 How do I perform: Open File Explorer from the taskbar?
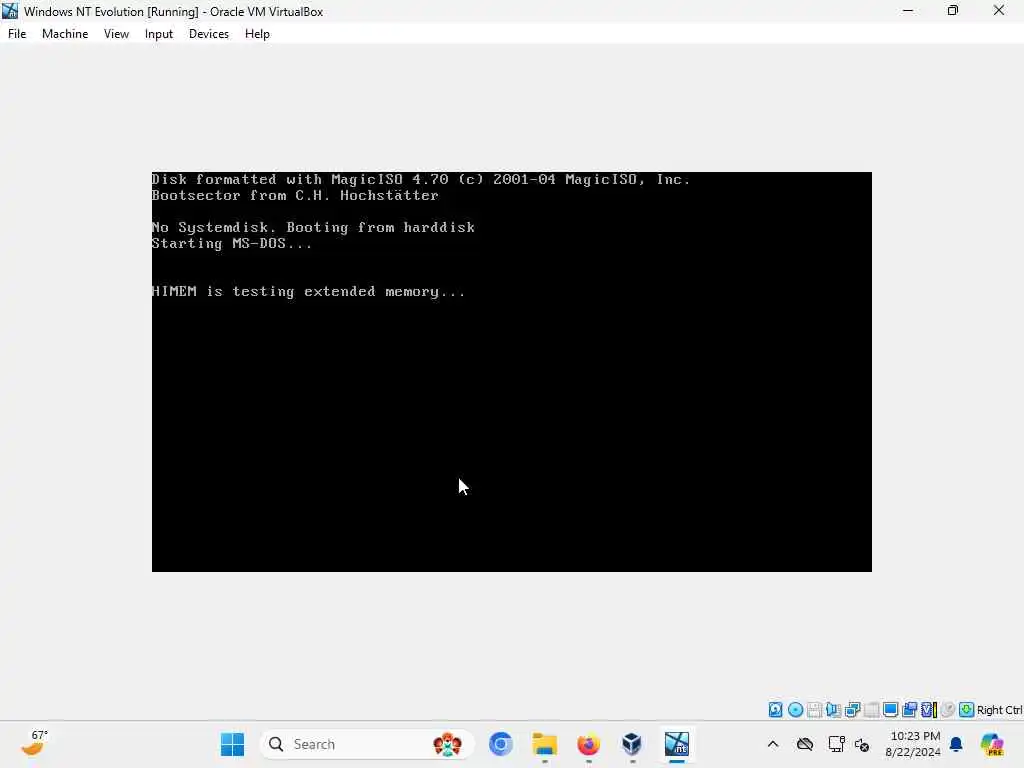(545, 744)
